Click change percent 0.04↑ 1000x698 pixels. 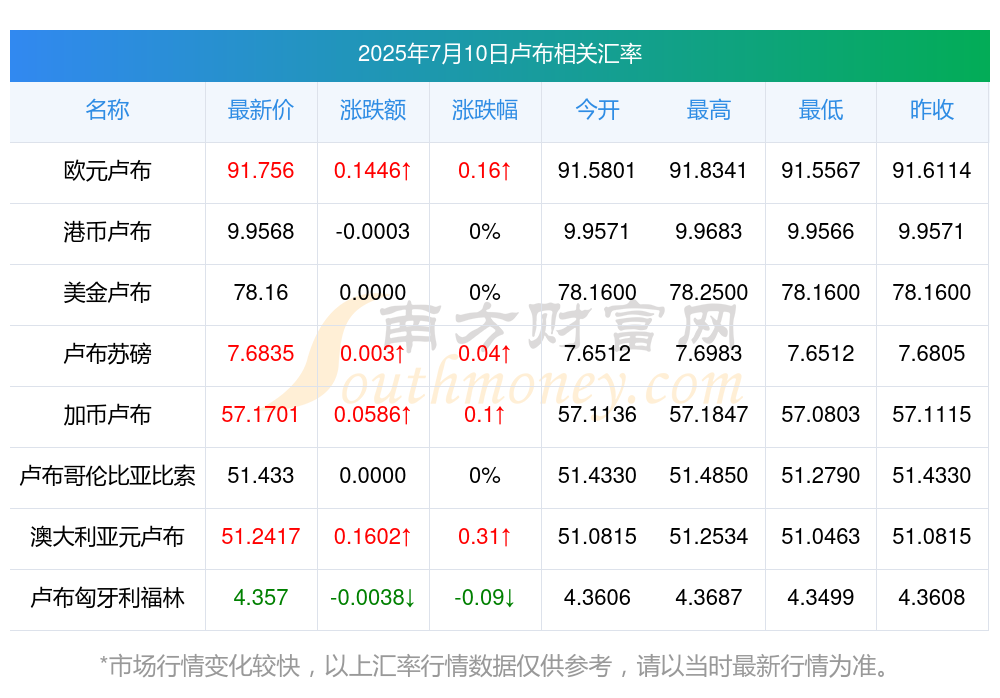485,353
